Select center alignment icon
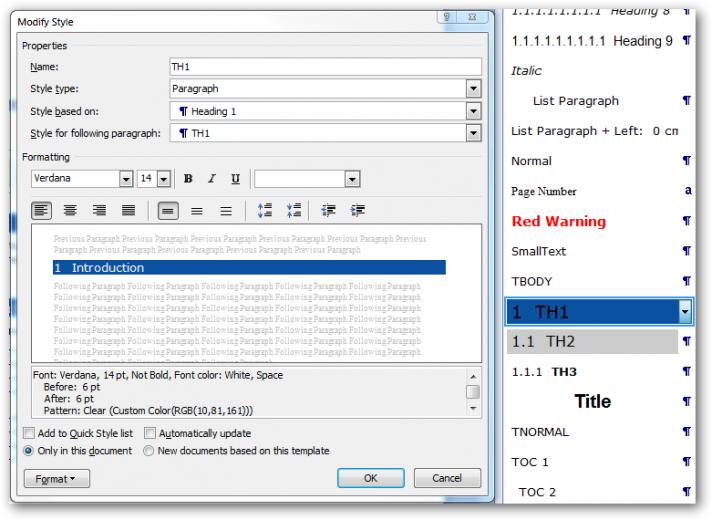 [70, 211]
